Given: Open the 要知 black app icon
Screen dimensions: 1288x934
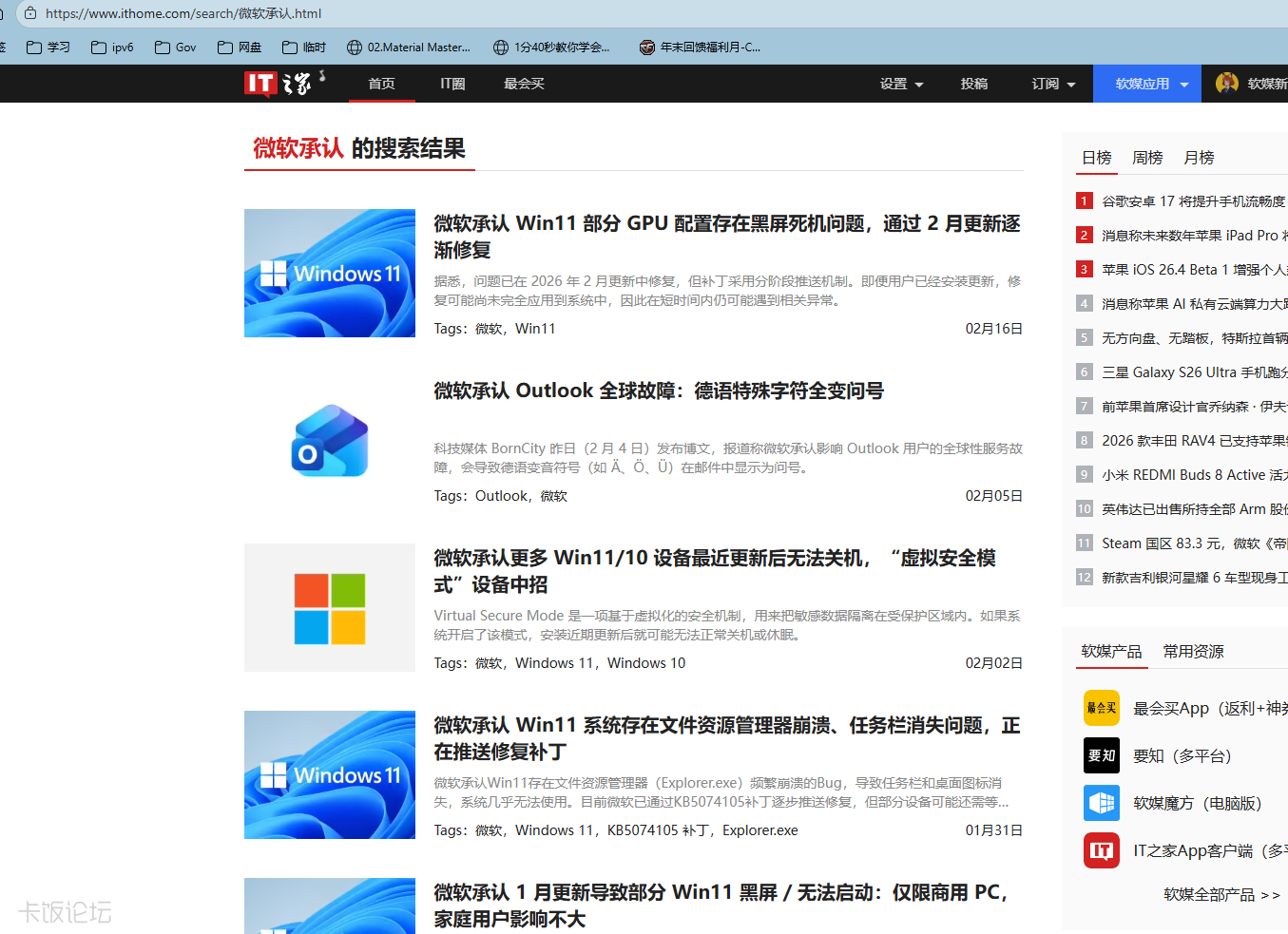Looking at the screenshot, I should (x=1102, y=755).
